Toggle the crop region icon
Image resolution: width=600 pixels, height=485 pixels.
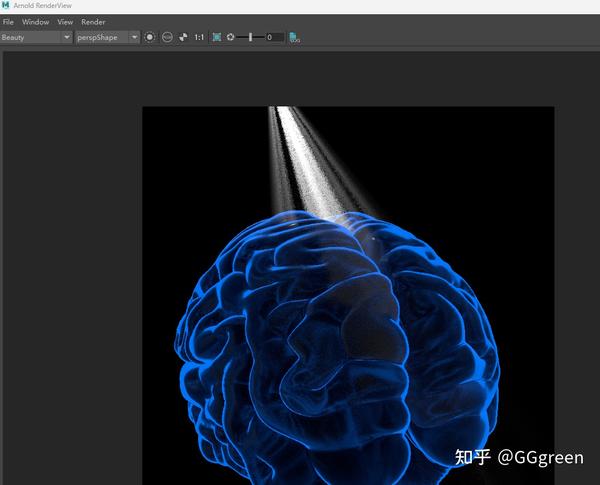[x=217, y=37]
